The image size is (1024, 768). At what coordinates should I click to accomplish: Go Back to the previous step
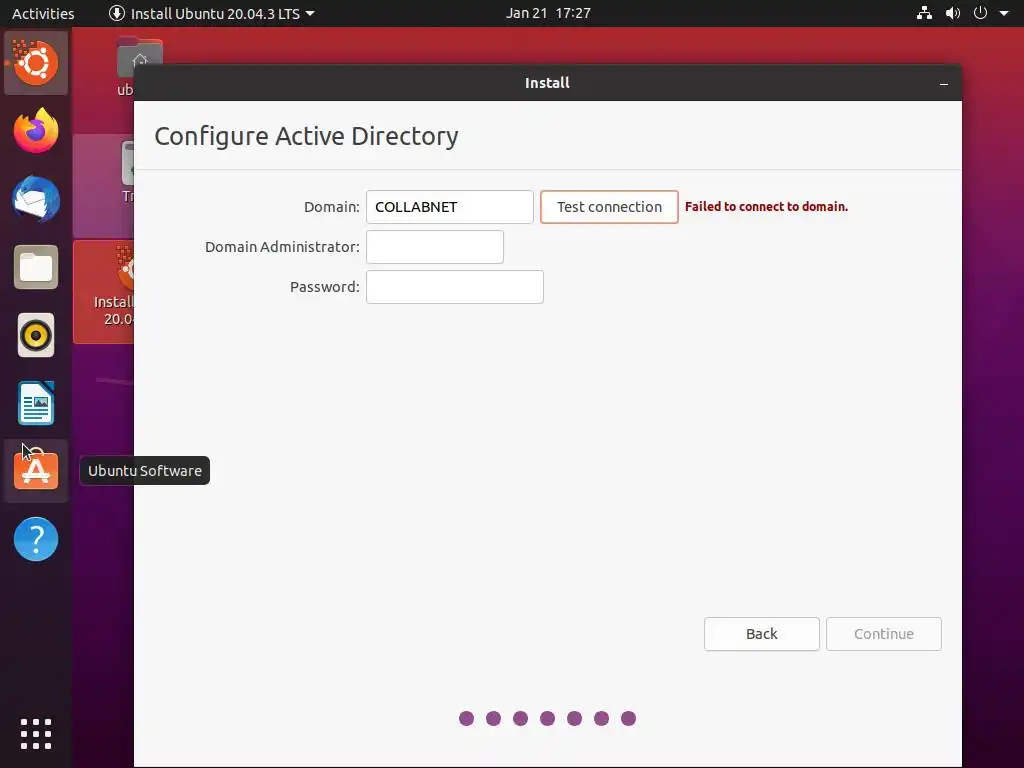761,634
